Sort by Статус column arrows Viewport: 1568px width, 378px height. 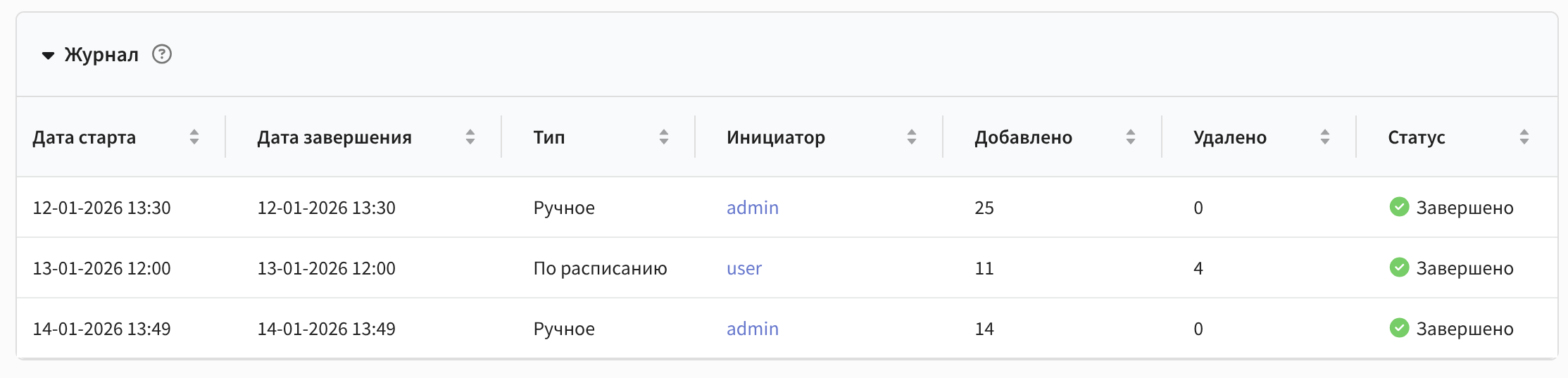(1524, 137)
